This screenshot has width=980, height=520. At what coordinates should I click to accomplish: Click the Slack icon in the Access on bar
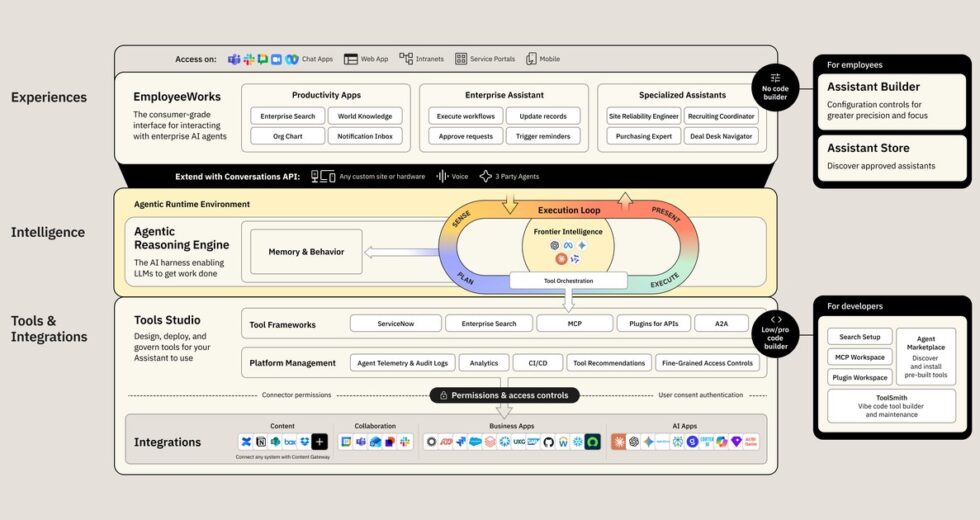click(x=249, y=59)
